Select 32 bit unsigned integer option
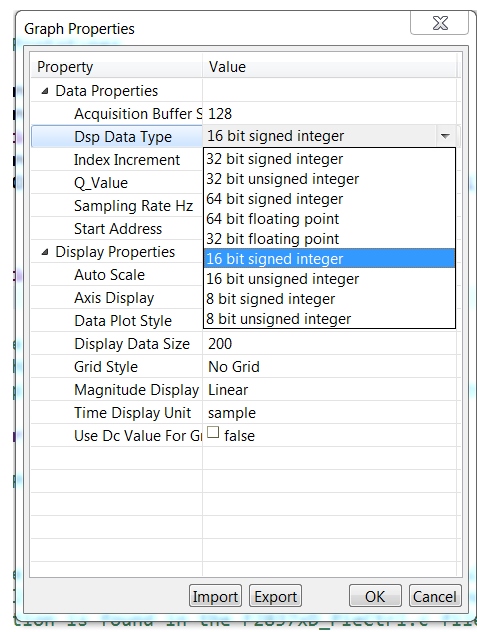 [x=329, y=179]
